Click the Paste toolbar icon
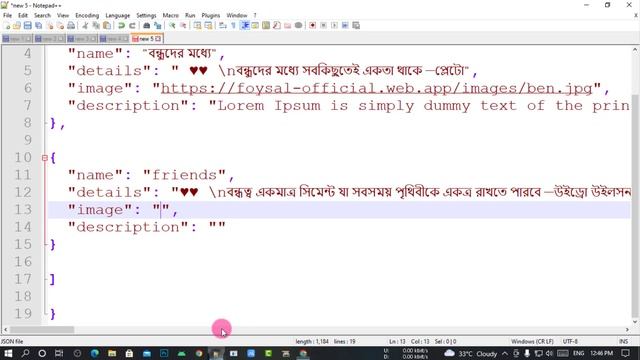 pyautogui.click(x=107, y=26)
